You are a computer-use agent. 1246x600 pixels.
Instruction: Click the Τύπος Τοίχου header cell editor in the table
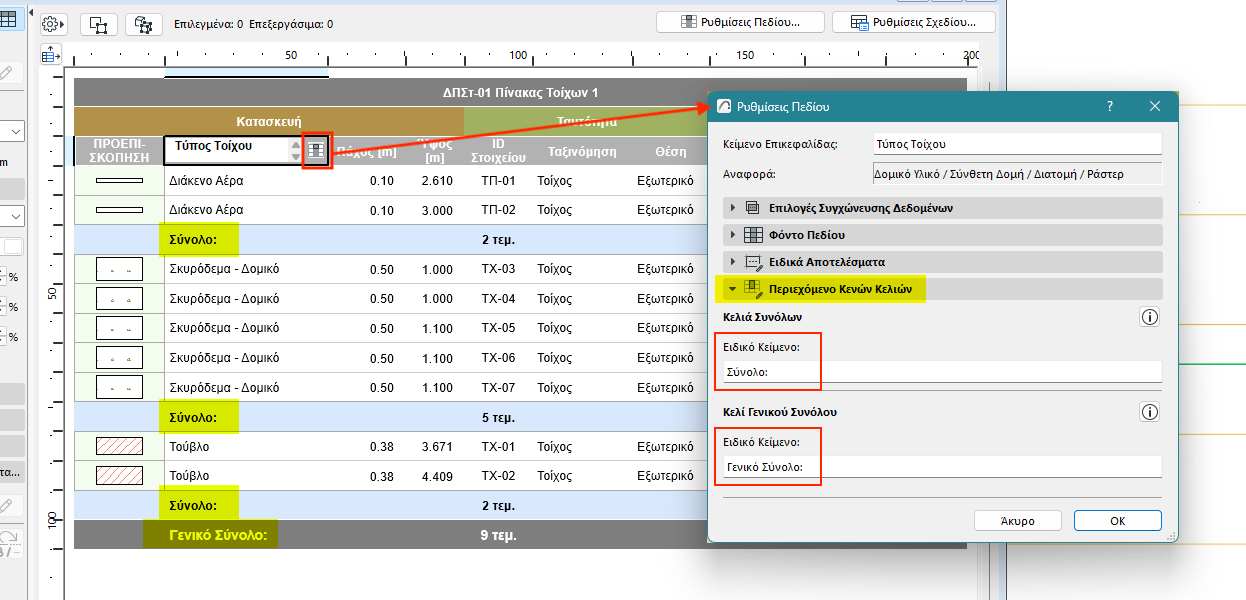click(227, 150)
